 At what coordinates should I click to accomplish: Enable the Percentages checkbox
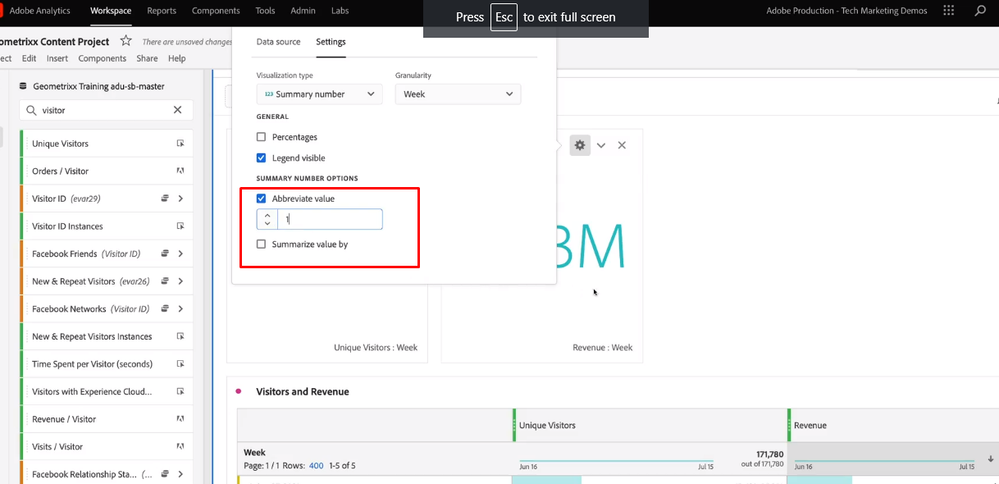pyautogui.click(x=262, y=137)
